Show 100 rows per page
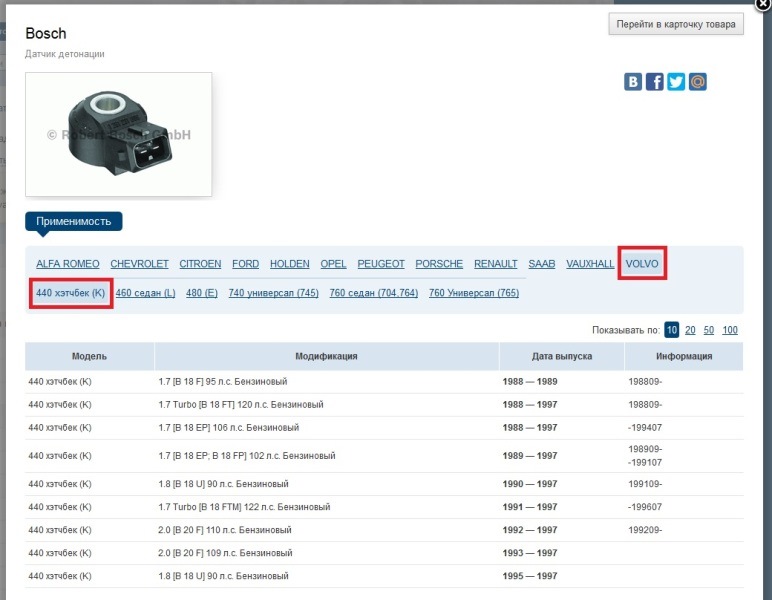The height and width of the screenshot is (600, 772). (730, 330)
